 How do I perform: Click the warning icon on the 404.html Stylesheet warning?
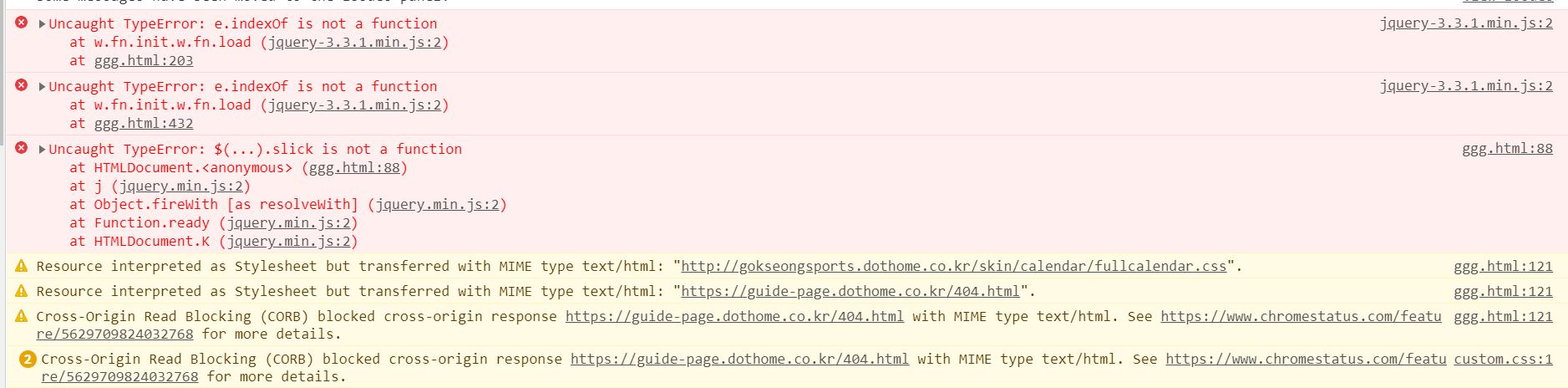pyautogui.click(x=22, y=291)
